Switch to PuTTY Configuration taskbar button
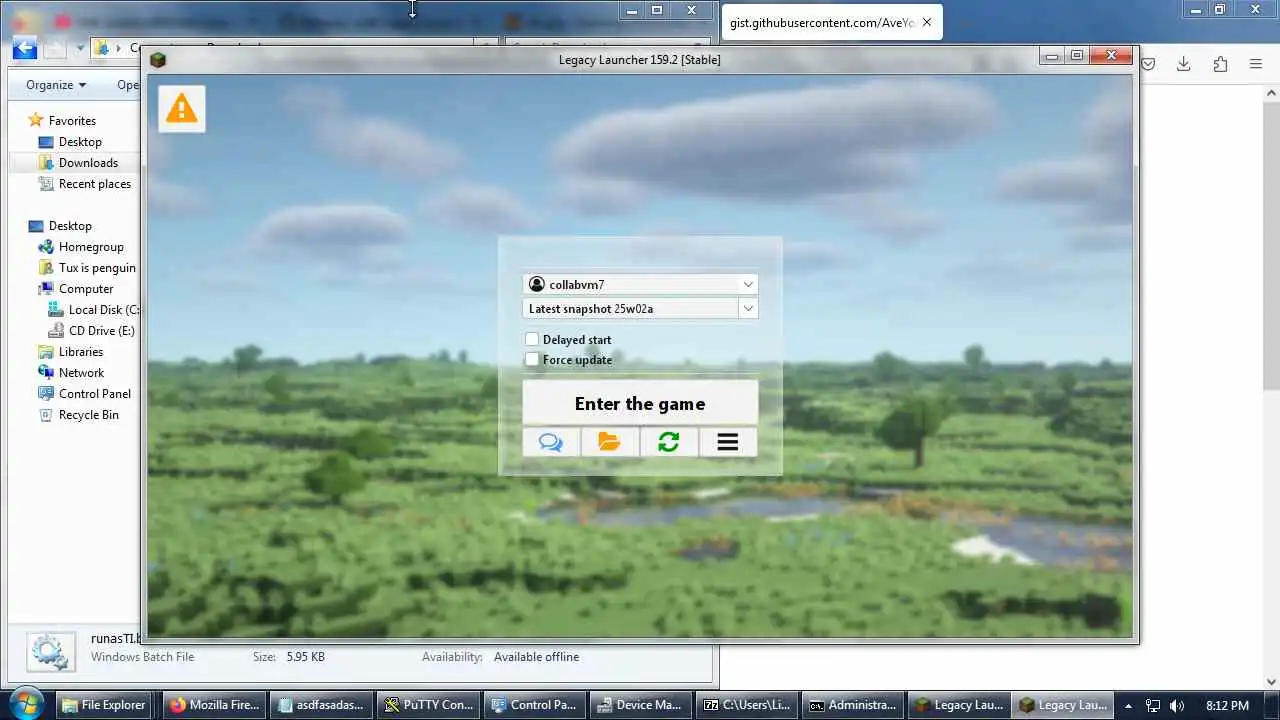The height and width of the screenshot is (720, 1280). pos(428,705)
